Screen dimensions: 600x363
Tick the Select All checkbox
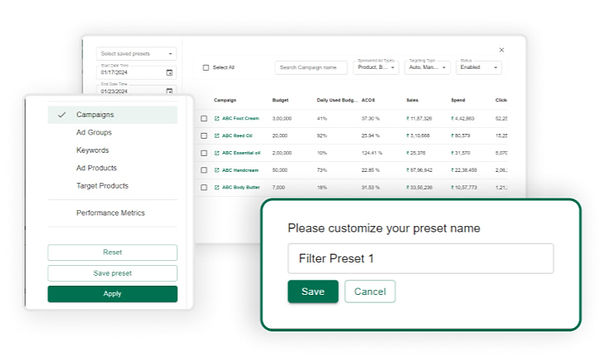click(206, 68)
